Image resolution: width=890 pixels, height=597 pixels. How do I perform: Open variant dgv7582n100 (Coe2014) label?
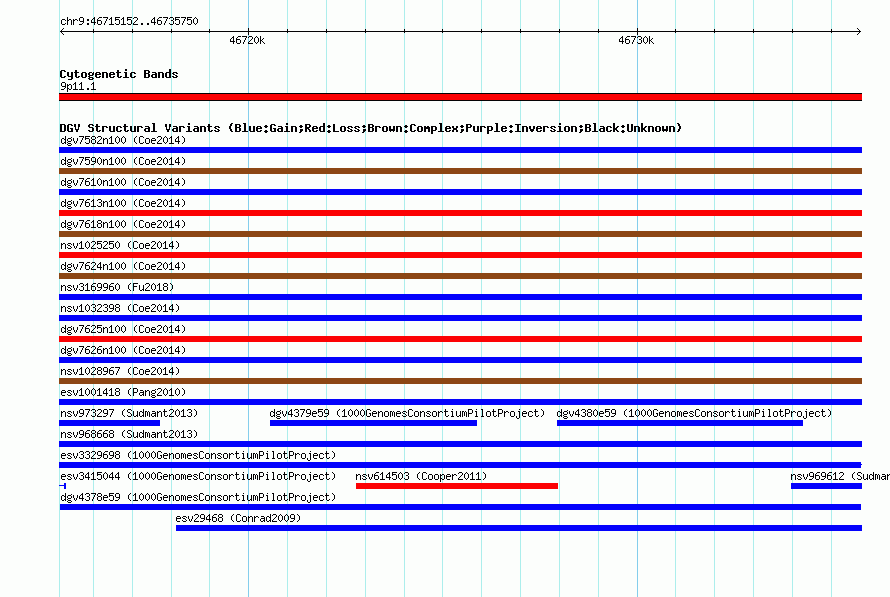click(x=123, y=140)
